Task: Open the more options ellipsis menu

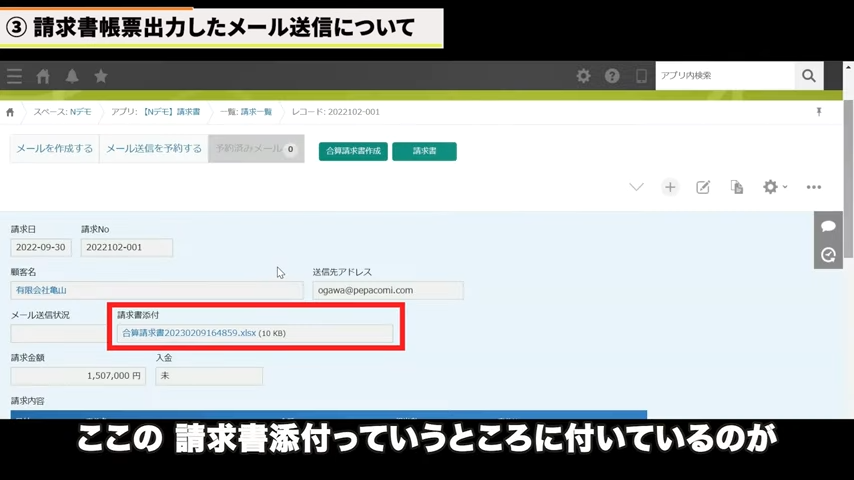Action: click(814, 187)
